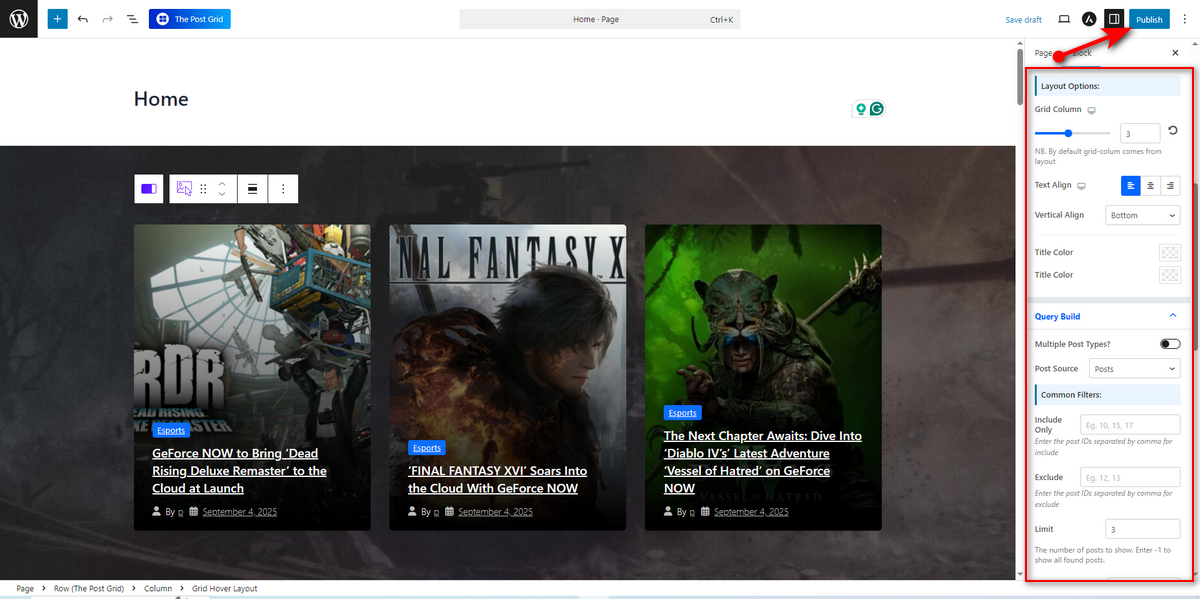
Task: Click the Home page title
Action: [161, 99]
